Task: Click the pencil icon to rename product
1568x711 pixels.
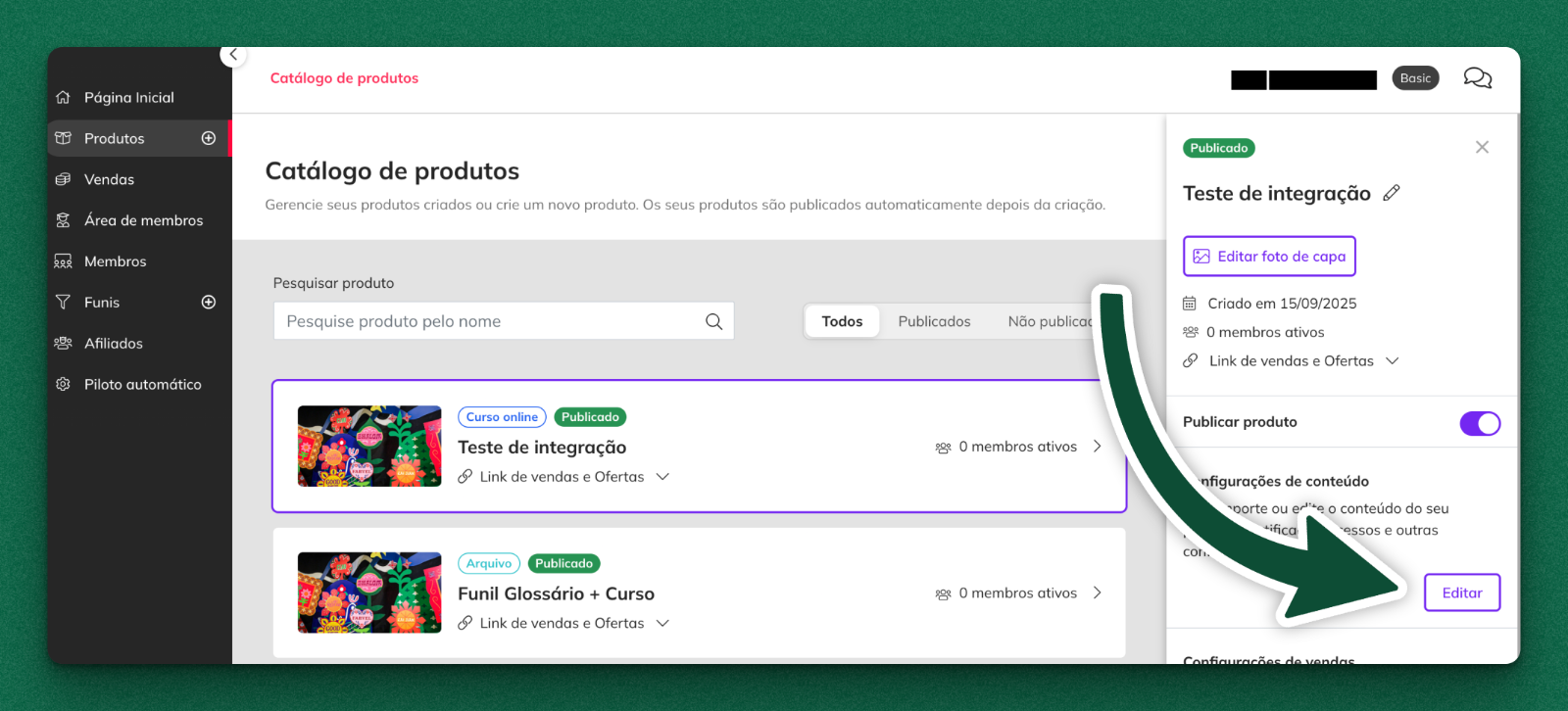Action: (x=1392, y=193)
